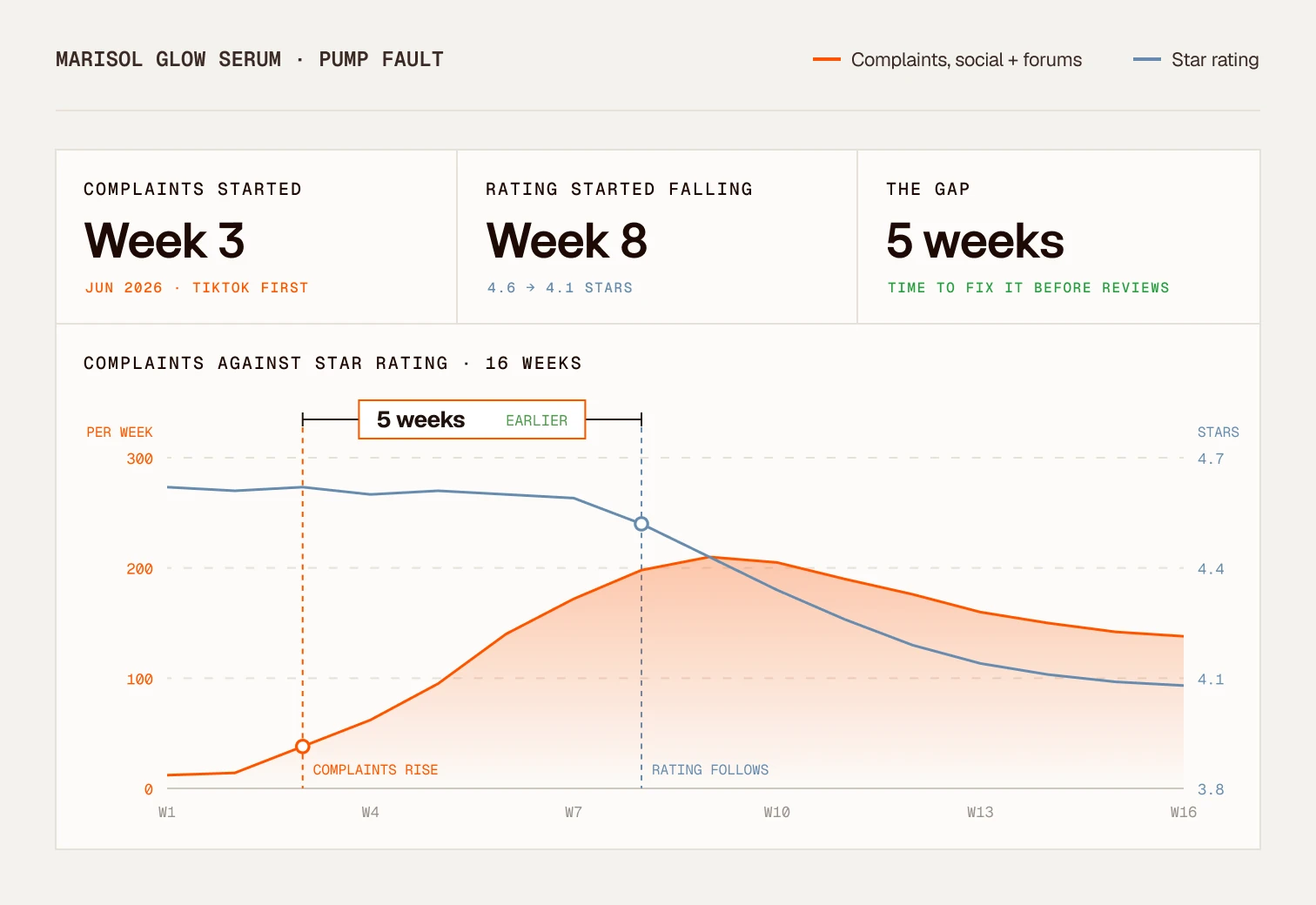Screen dimensions: 1316x905
Task: Click the blue rating-follows circle marker on the chart
Action: click(x=641, y=524)
